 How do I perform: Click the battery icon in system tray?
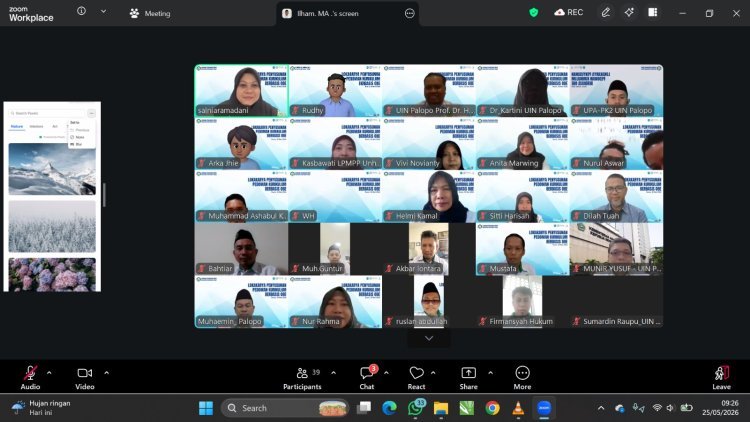pyautogui.click(x=687, y=408)
